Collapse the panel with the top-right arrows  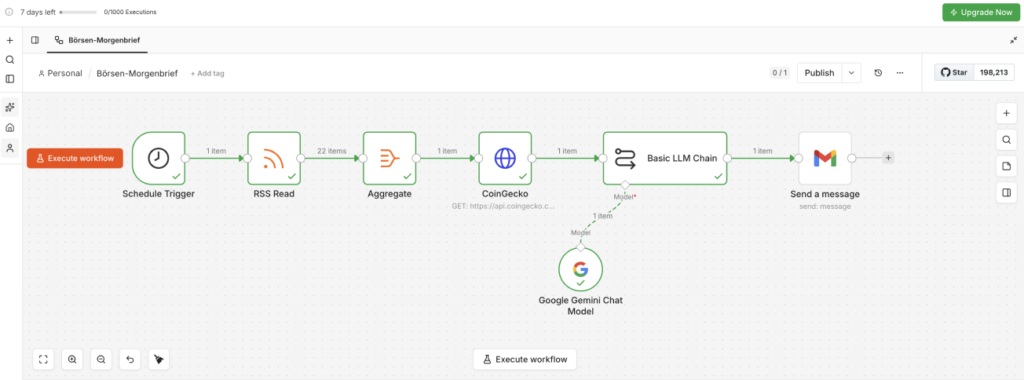tap(1014, 40)
